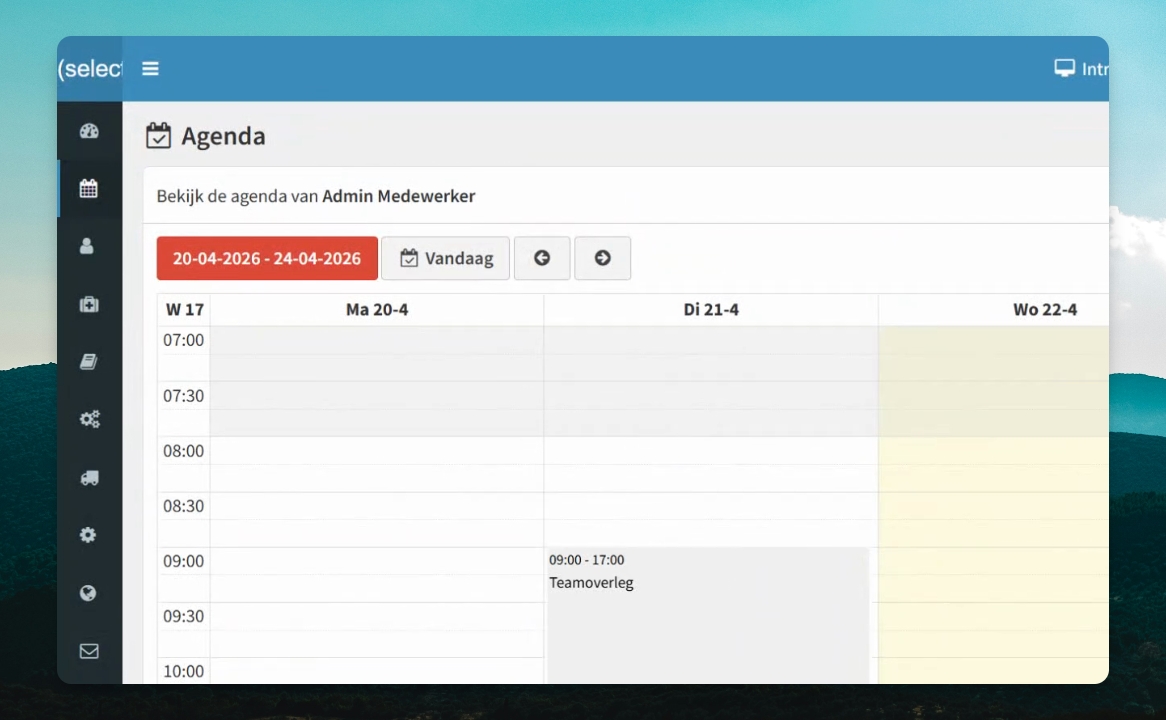Select the calendar icon in the sidebar
The image size is (1166, 720).
88,188
